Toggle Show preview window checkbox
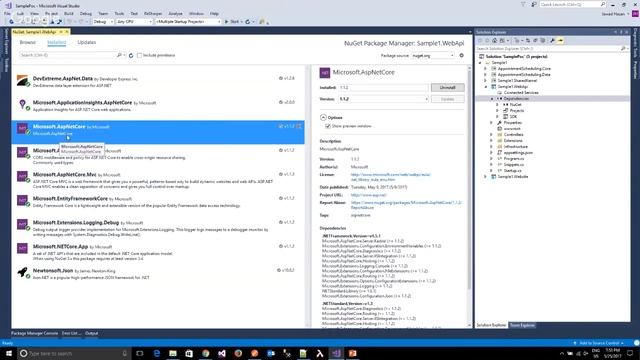 (x=328, y=126)
